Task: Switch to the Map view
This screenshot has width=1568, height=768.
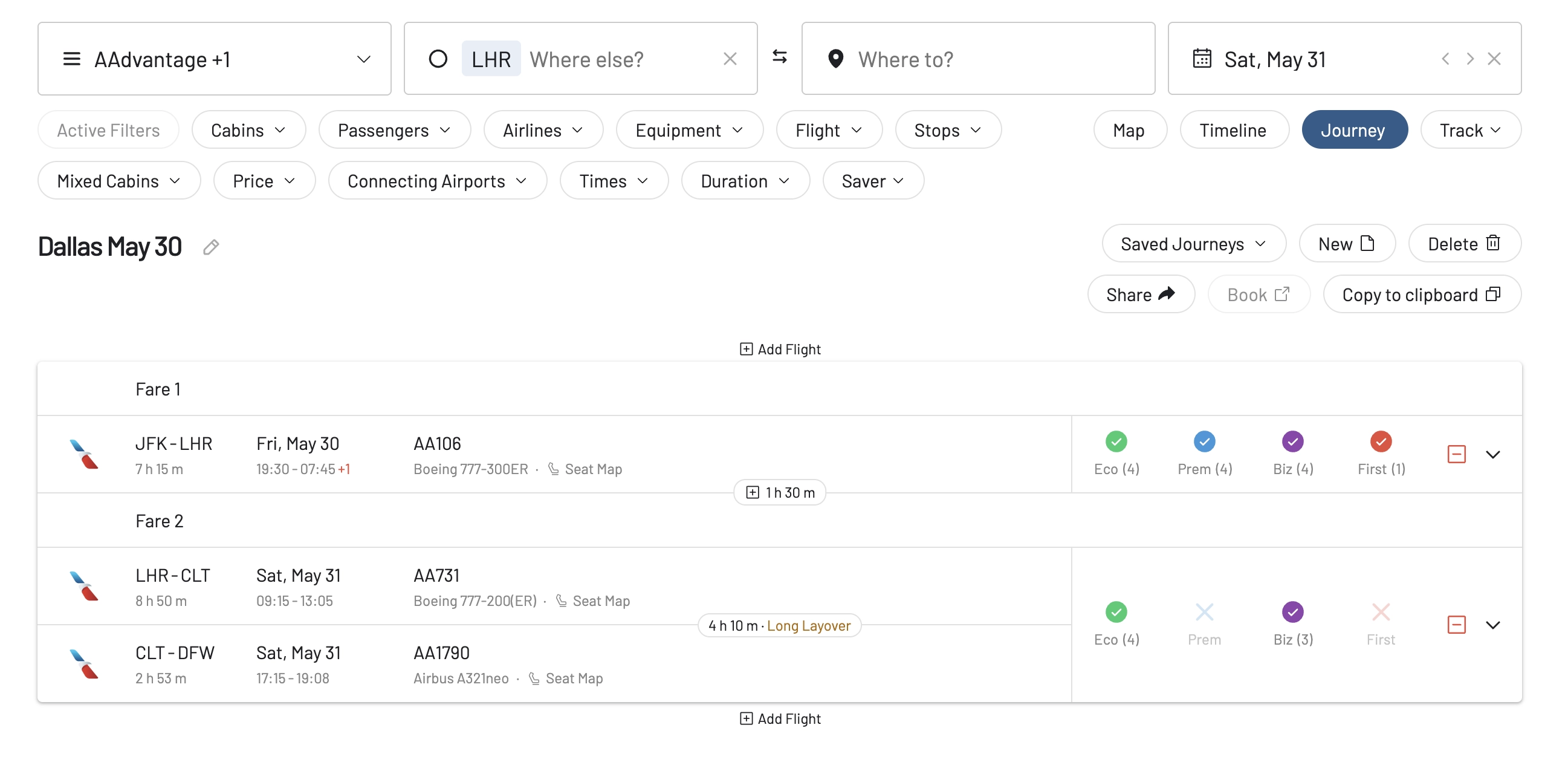Action: click(1129, 130)
